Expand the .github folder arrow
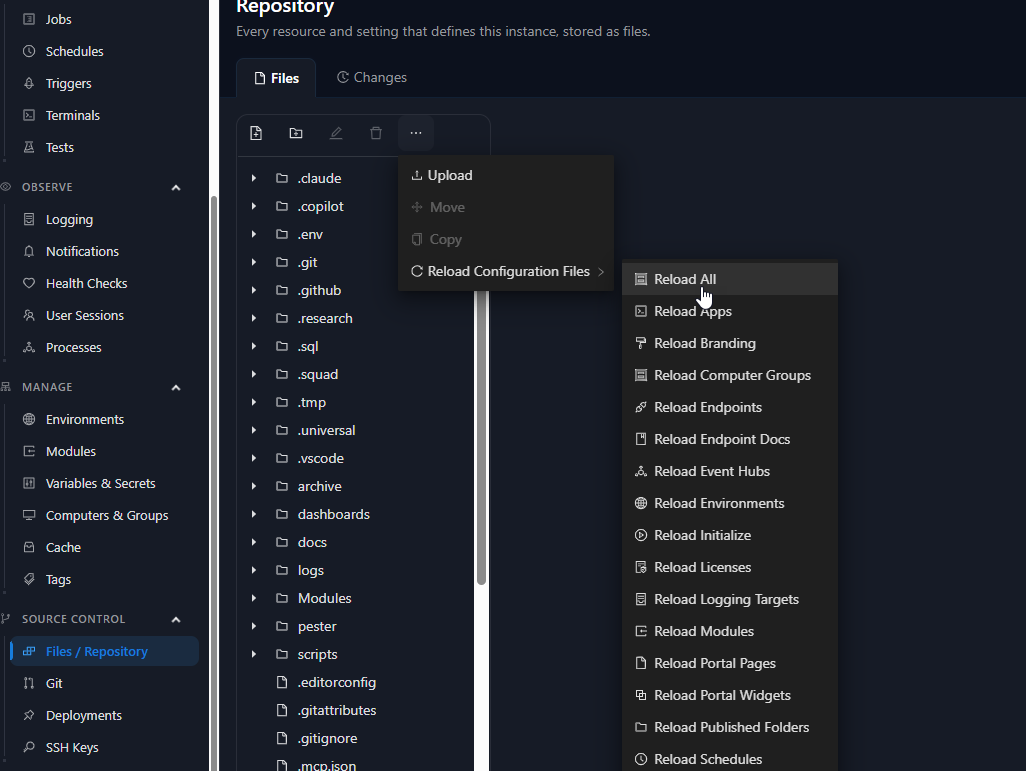 [x=254, y=290]
